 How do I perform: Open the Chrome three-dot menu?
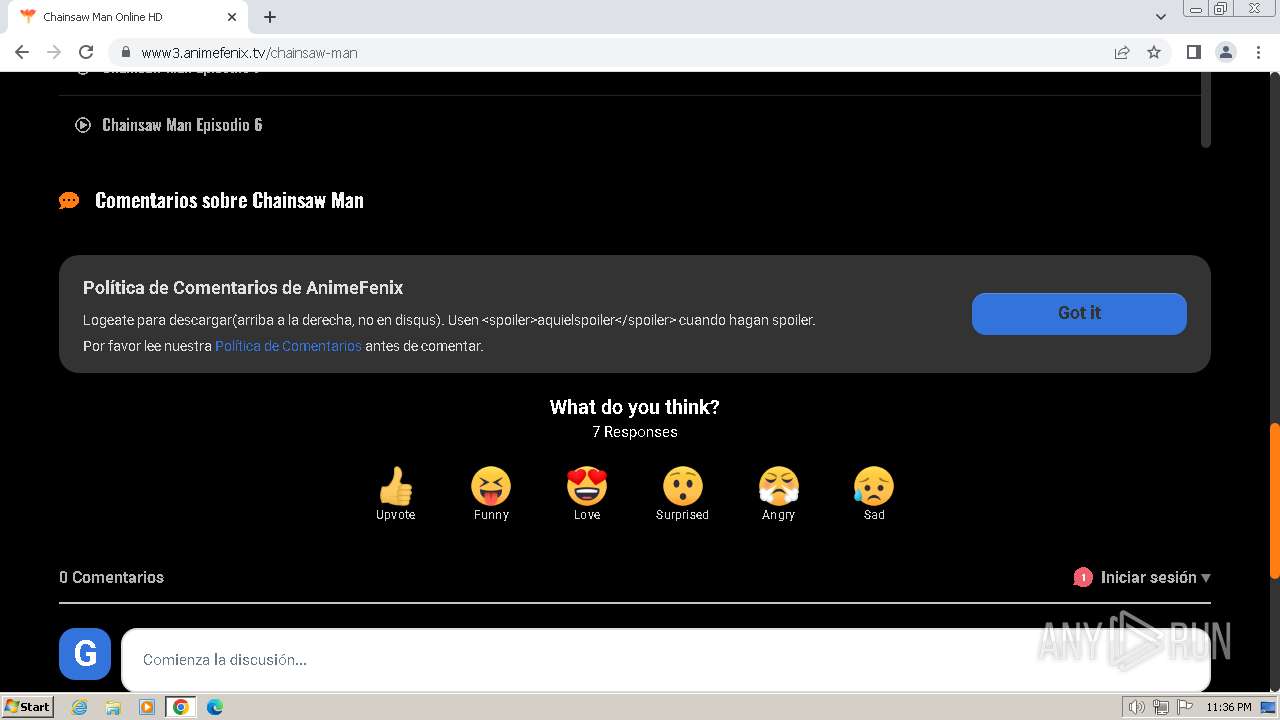pos(1258,52)
